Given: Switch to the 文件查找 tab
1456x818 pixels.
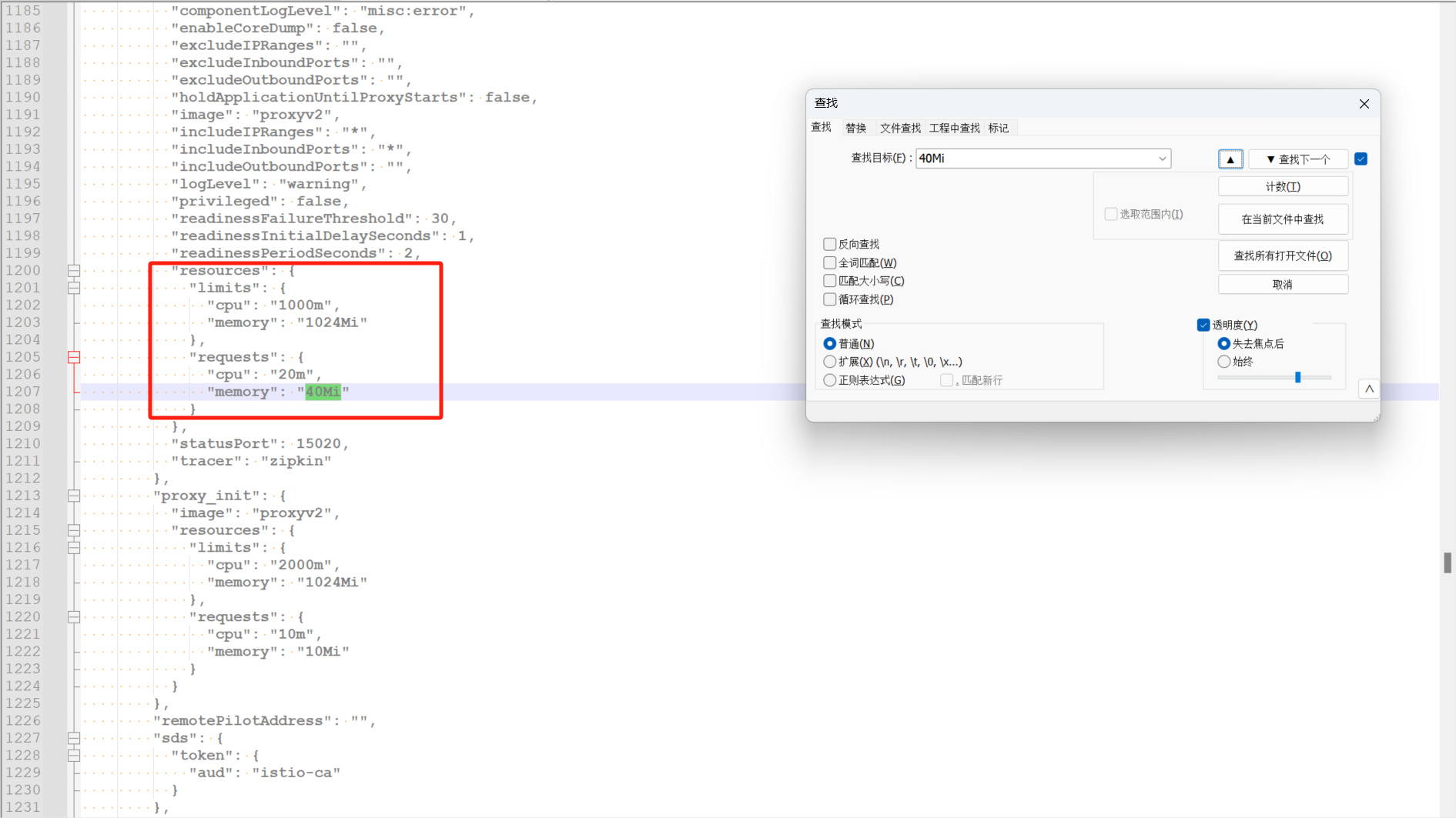Looking at the screenshot, I should pyautogui.click(x=900, y=128).
